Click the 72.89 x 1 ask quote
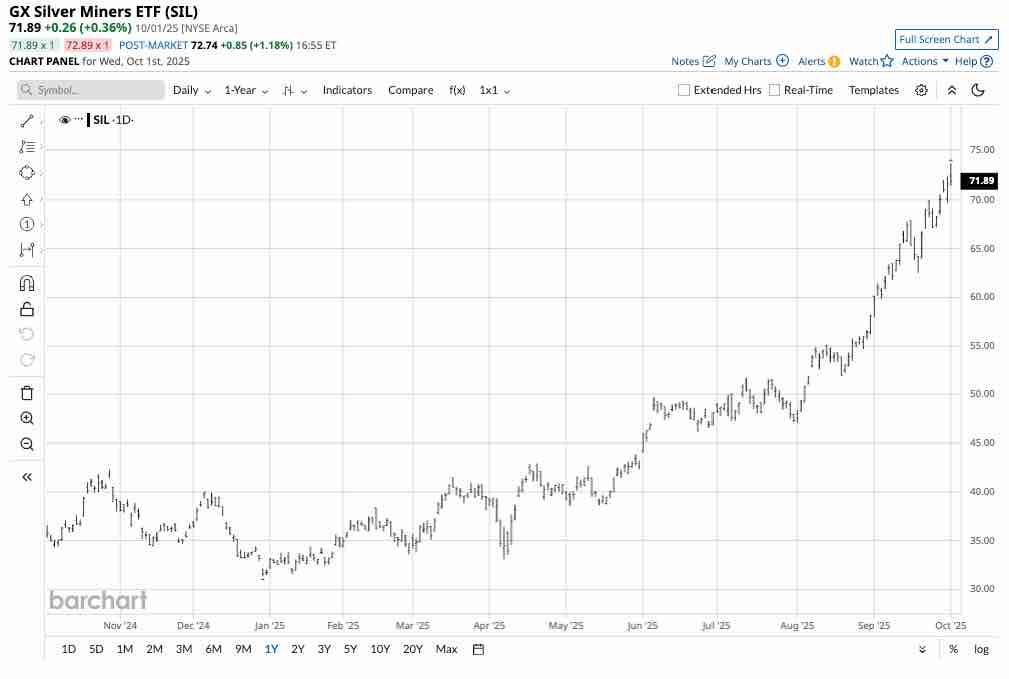1009x679 pixels. pyautogui.click(x=88, y=45)
